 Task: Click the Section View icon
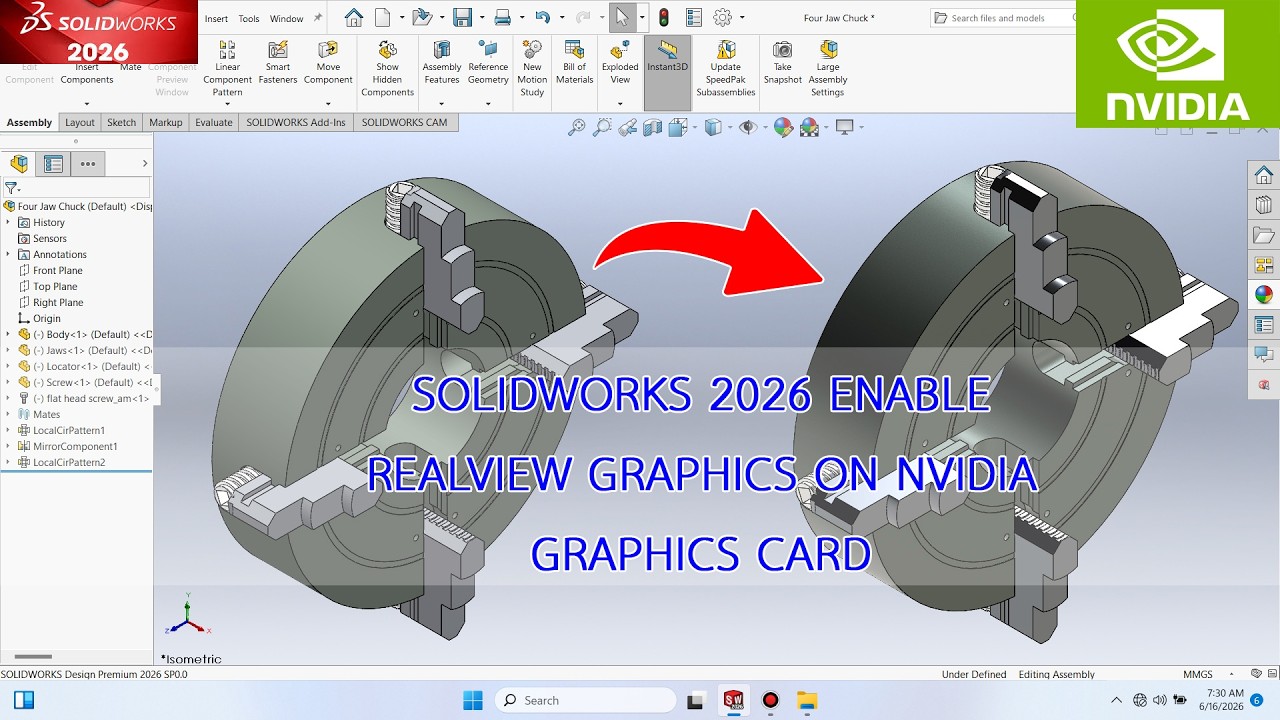653,127
